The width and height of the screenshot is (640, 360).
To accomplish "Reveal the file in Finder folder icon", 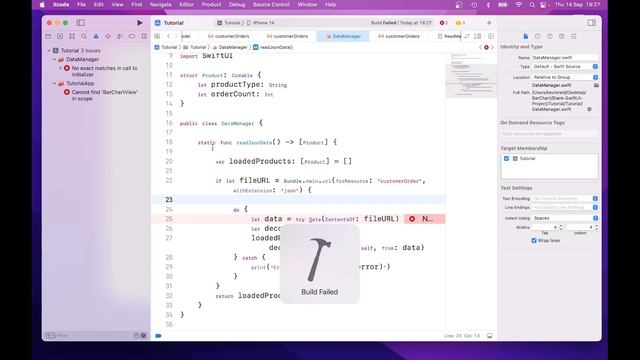I will [x=596, y=85].
